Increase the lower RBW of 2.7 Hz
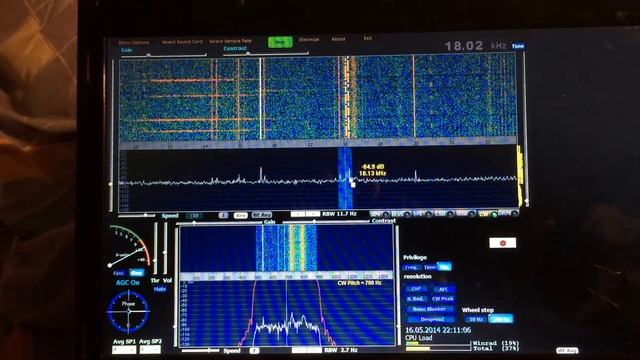 point(314,350)
